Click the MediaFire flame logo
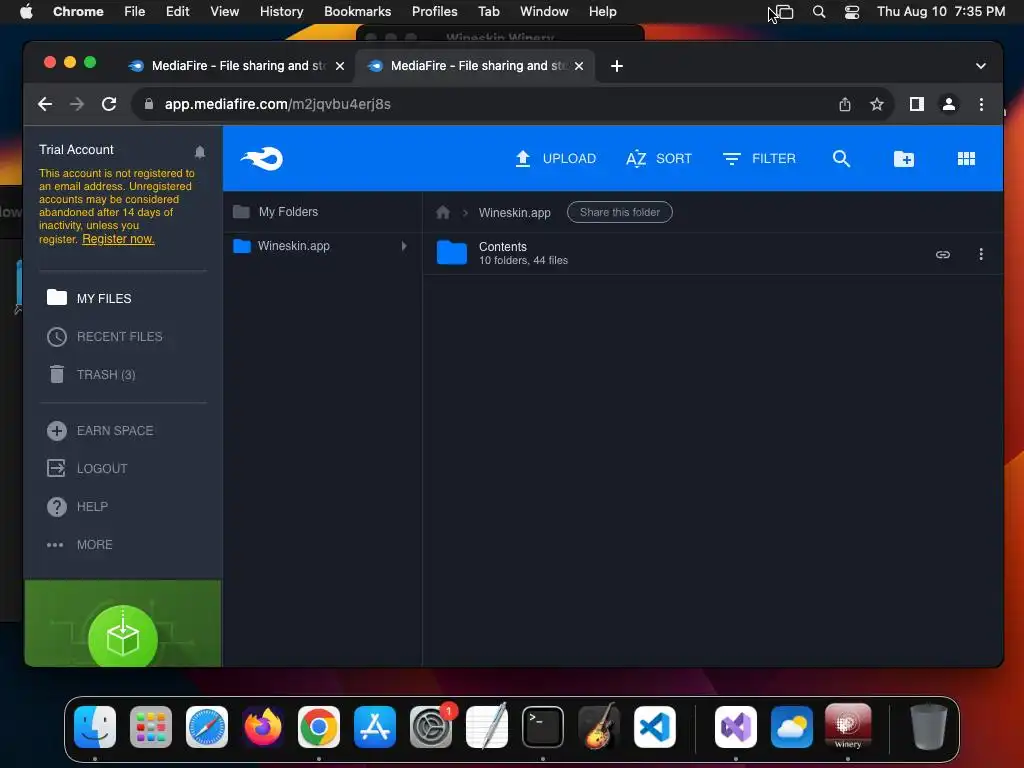 click(x=262, y=159)
